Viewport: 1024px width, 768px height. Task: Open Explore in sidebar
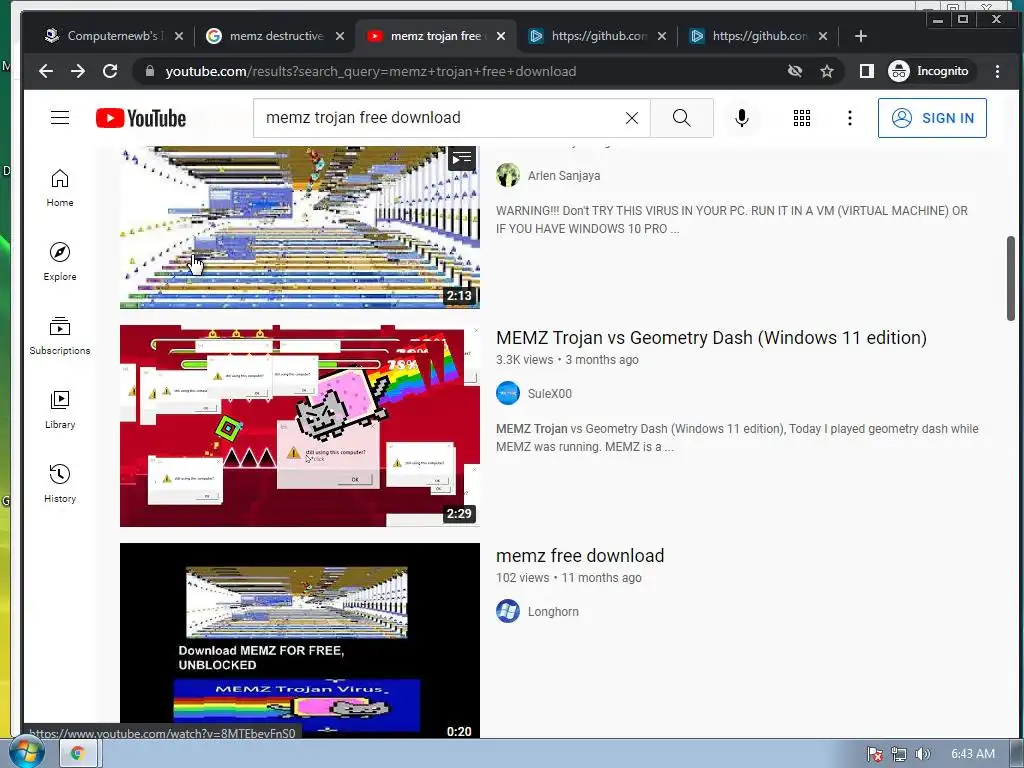point(60,262)
